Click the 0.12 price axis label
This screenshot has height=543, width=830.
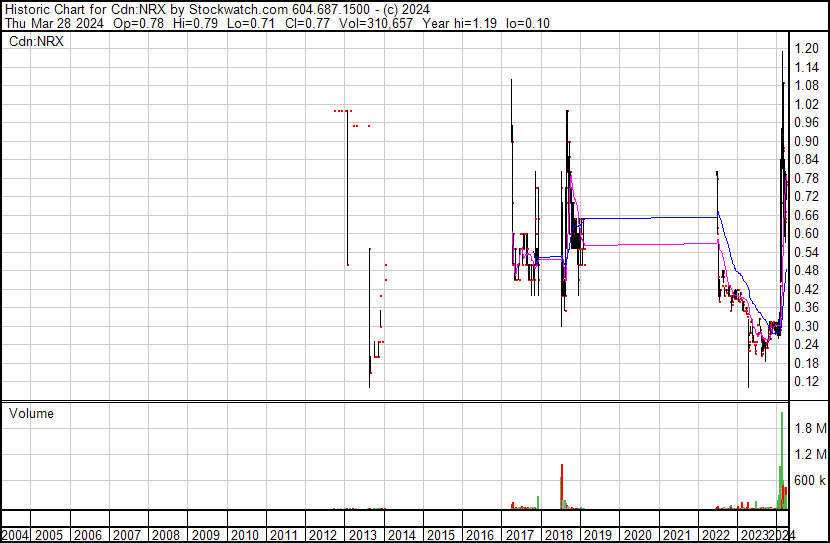[x=806, y=382]
